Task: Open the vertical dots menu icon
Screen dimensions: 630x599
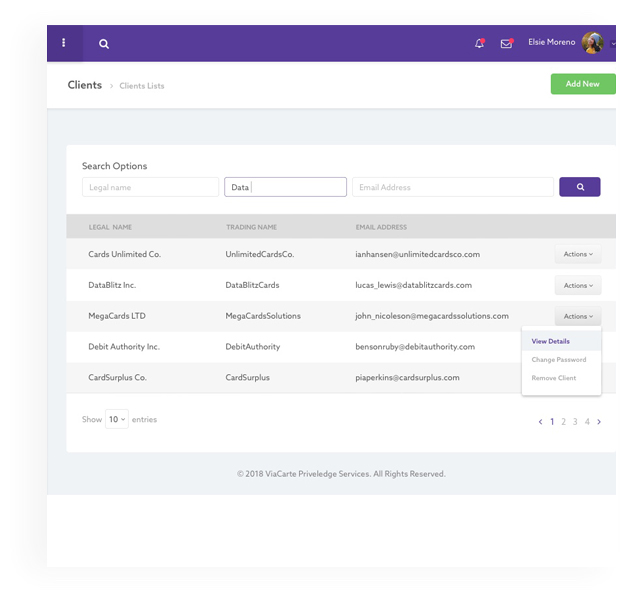Action: tap(64, 43)
